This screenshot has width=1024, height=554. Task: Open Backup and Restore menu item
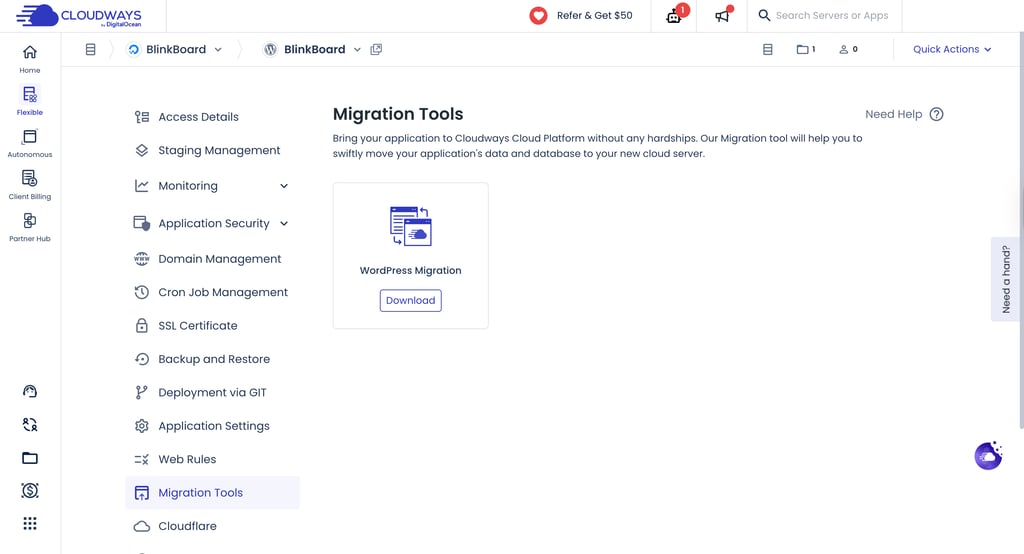(x=212, y=359)
